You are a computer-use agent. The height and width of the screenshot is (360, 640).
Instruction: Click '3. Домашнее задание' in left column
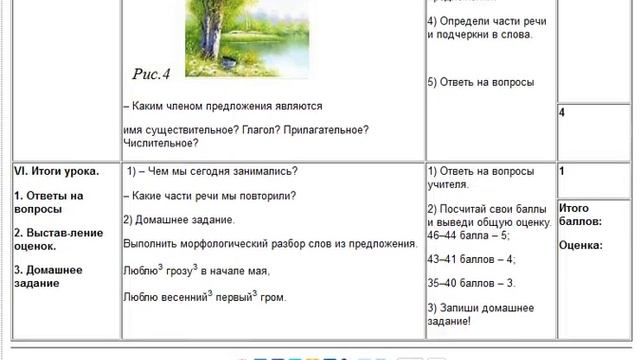point(48,277)
